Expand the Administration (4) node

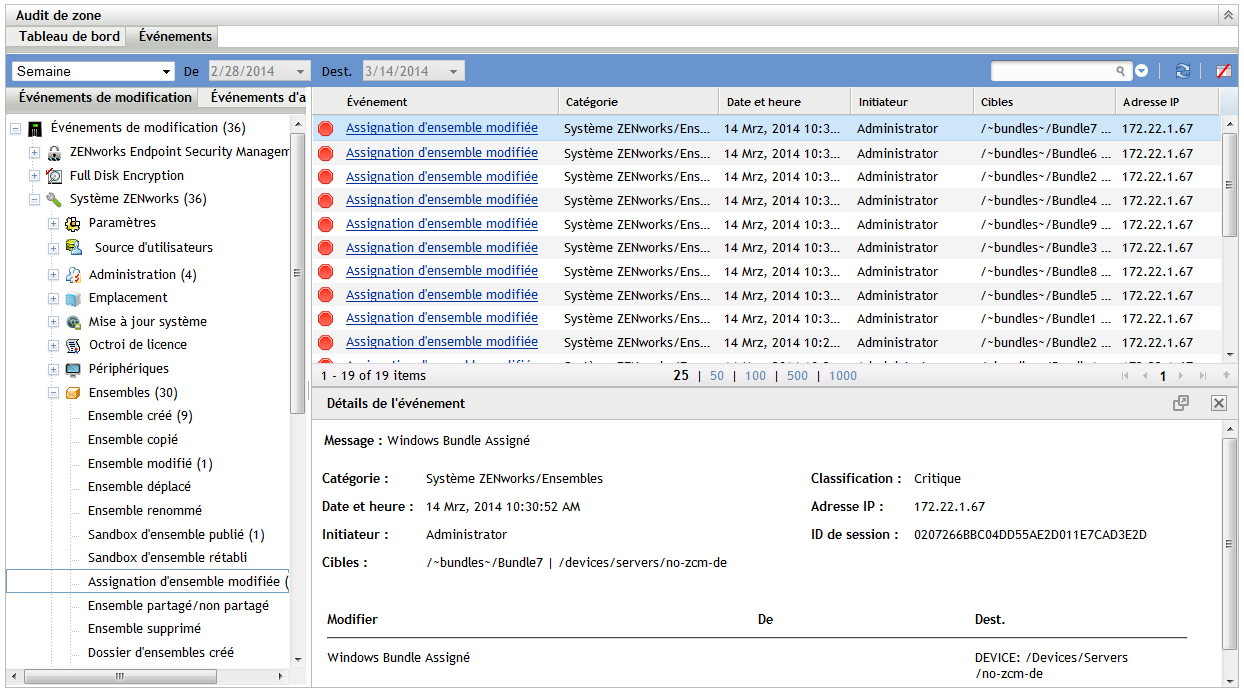point(54,275)
